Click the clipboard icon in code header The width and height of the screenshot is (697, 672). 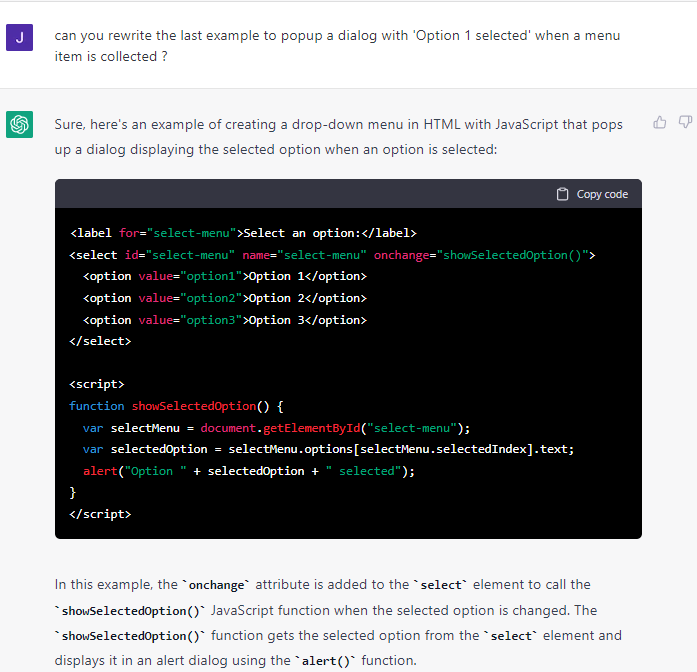[x=562, y=194]
